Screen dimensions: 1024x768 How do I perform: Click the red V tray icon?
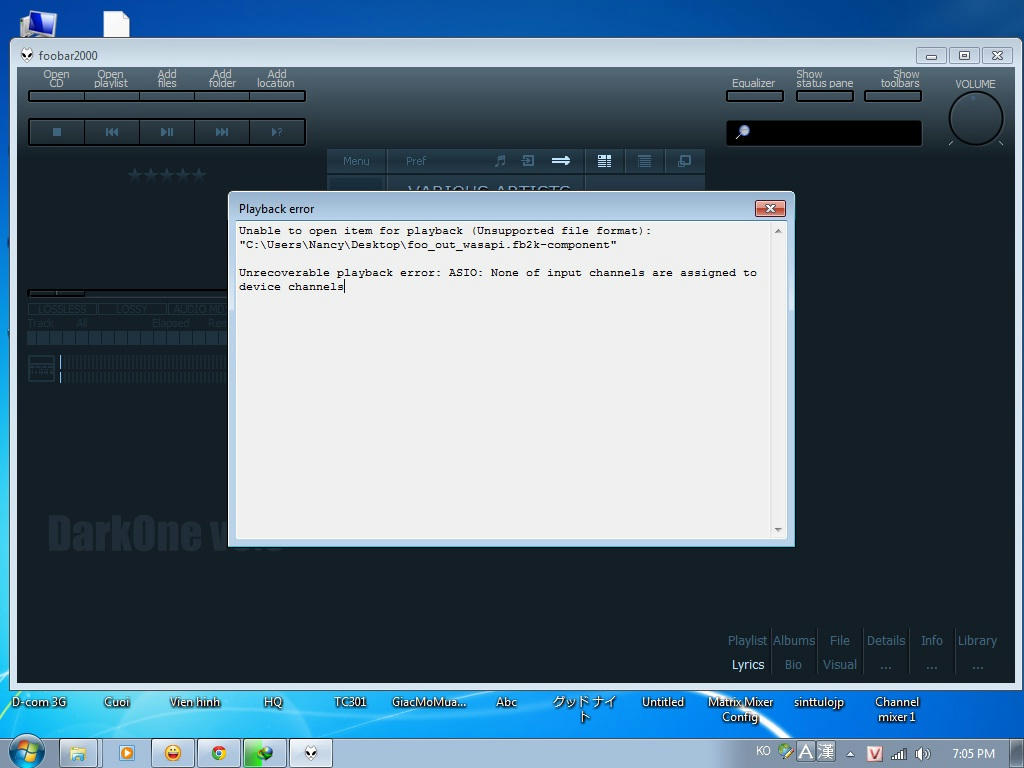click(874, 754)
